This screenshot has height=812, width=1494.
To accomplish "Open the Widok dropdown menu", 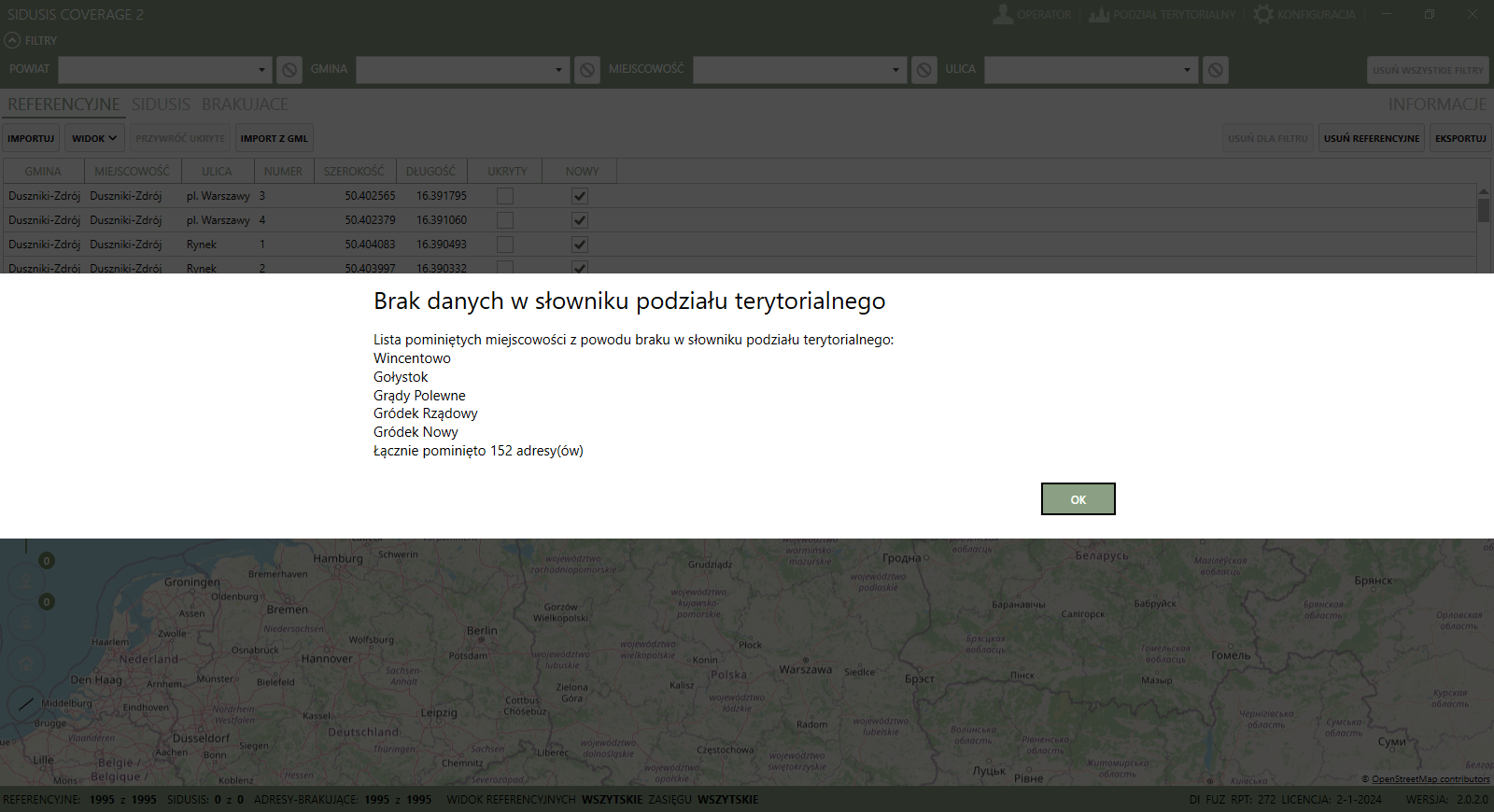I will (x=94, y=138).
